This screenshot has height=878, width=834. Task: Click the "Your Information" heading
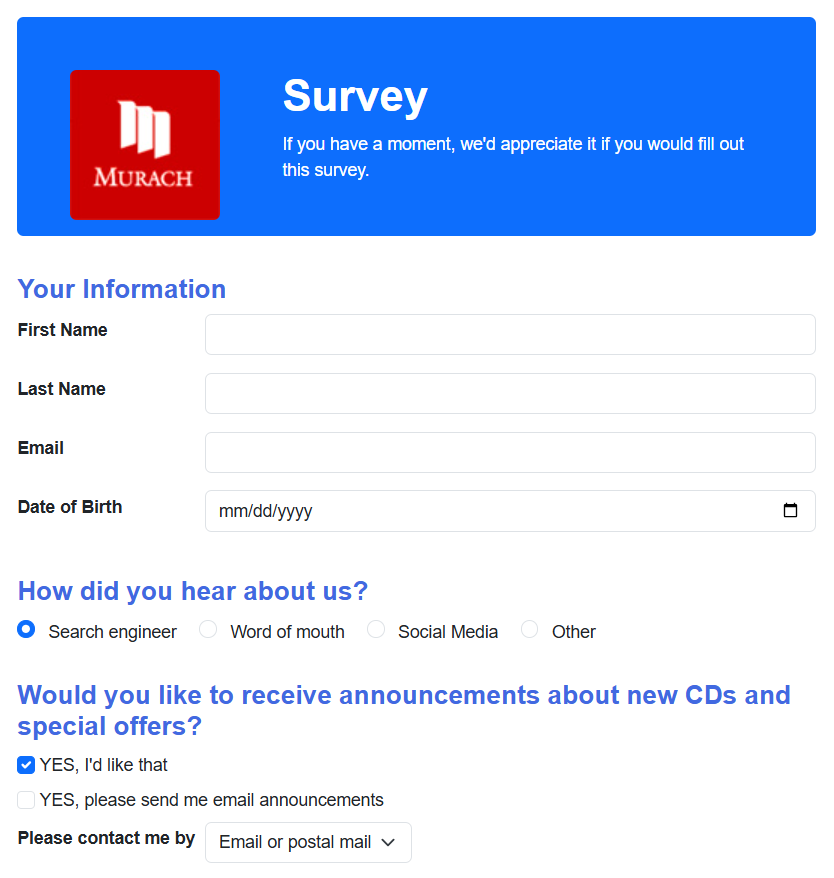(x=122, y=289)
